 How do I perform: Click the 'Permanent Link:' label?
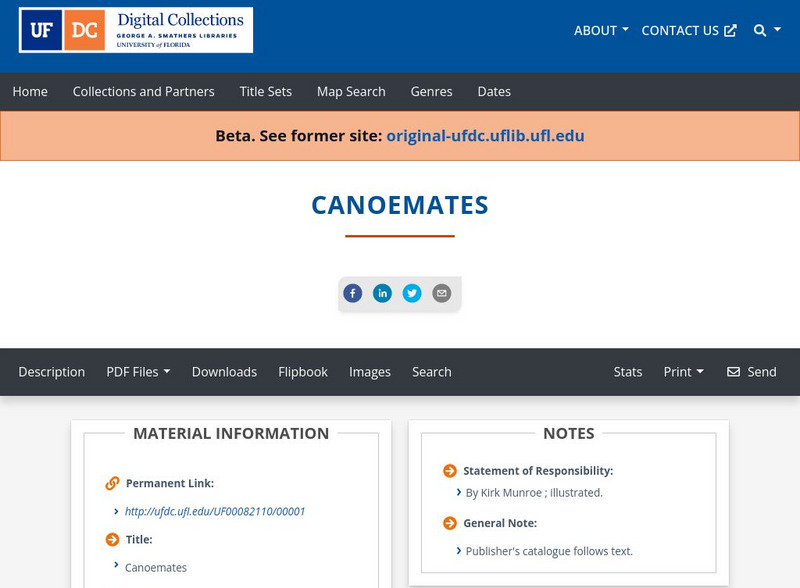click(170, 483)
